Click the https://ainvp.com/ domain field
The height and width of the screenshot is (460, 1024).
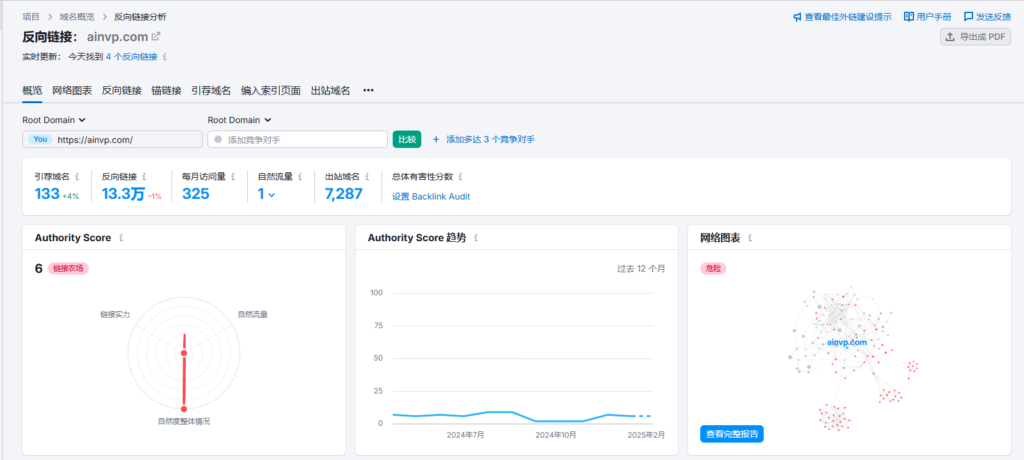(112, 139)
